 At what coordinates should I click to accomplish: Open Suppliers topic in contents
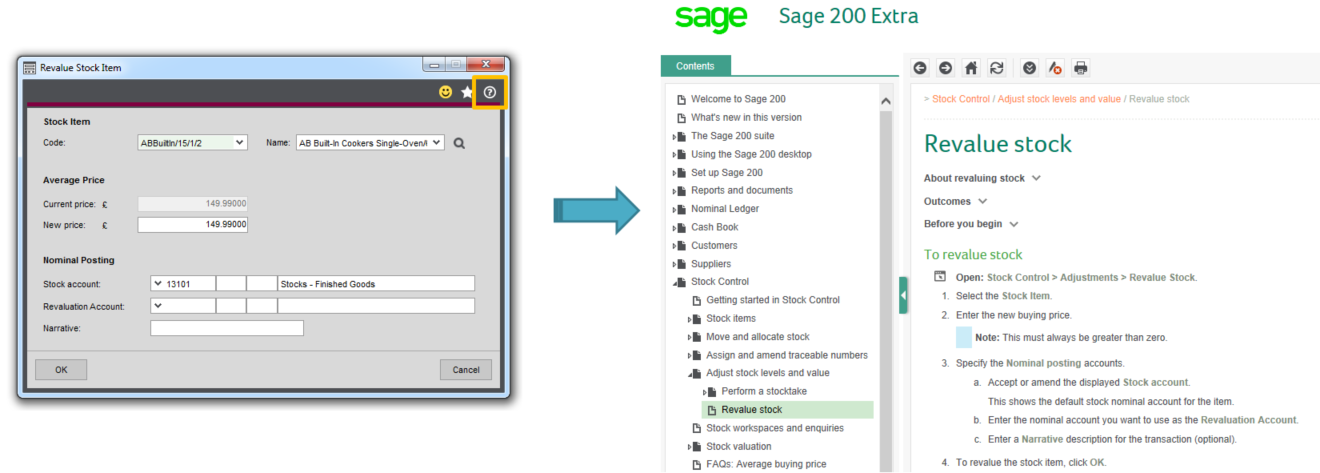pyautogui.click(x=711, y=264)
